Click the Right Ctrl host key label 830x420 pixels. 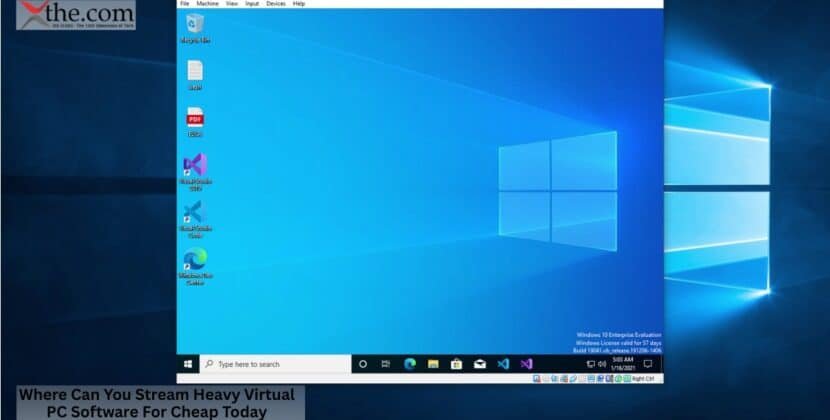point(643,379)
